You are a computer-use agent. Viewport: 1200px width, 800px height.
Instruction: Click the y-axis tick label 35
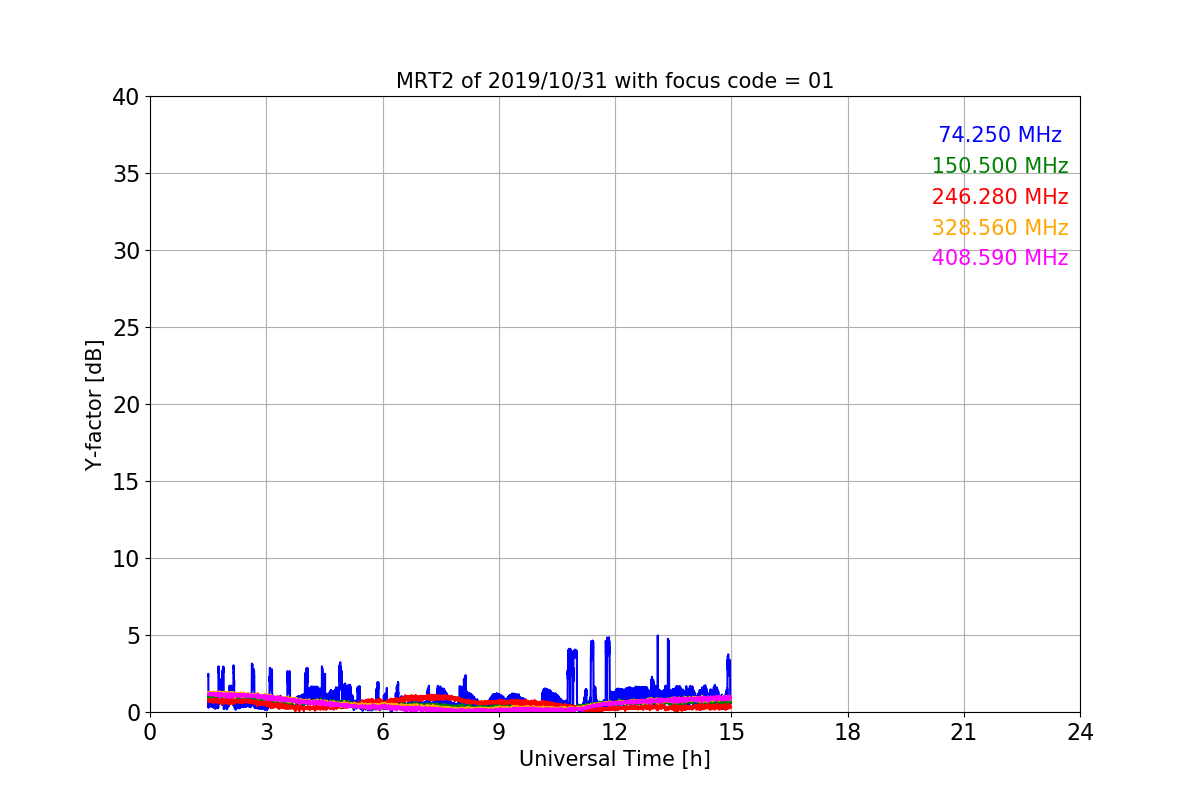tap(125, 174)
